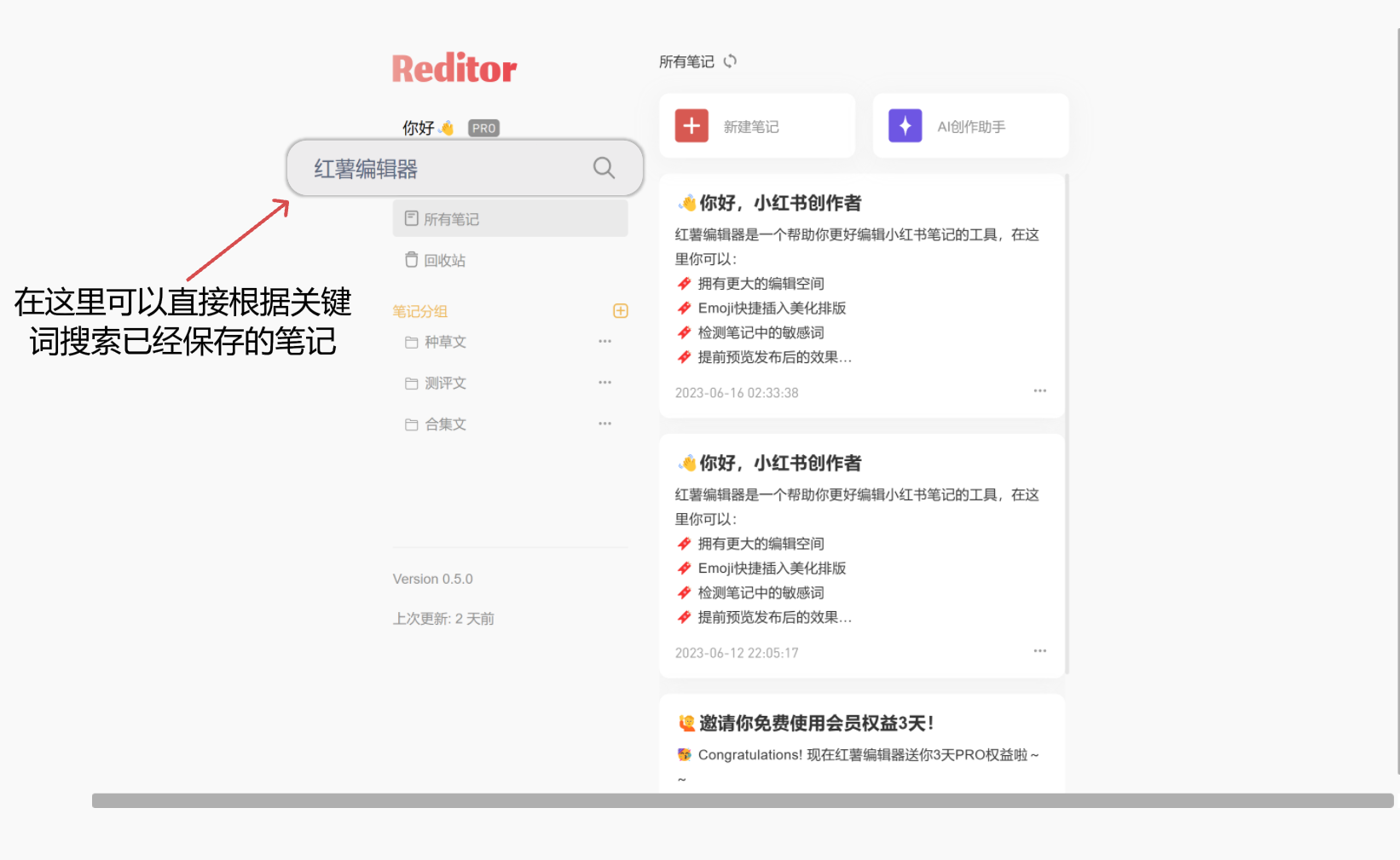Select 所有笔记 in the sidebar
Image resolution: width=1400 pixels, height=860 pixels.
pyautogui.click(x=510, y=219)
